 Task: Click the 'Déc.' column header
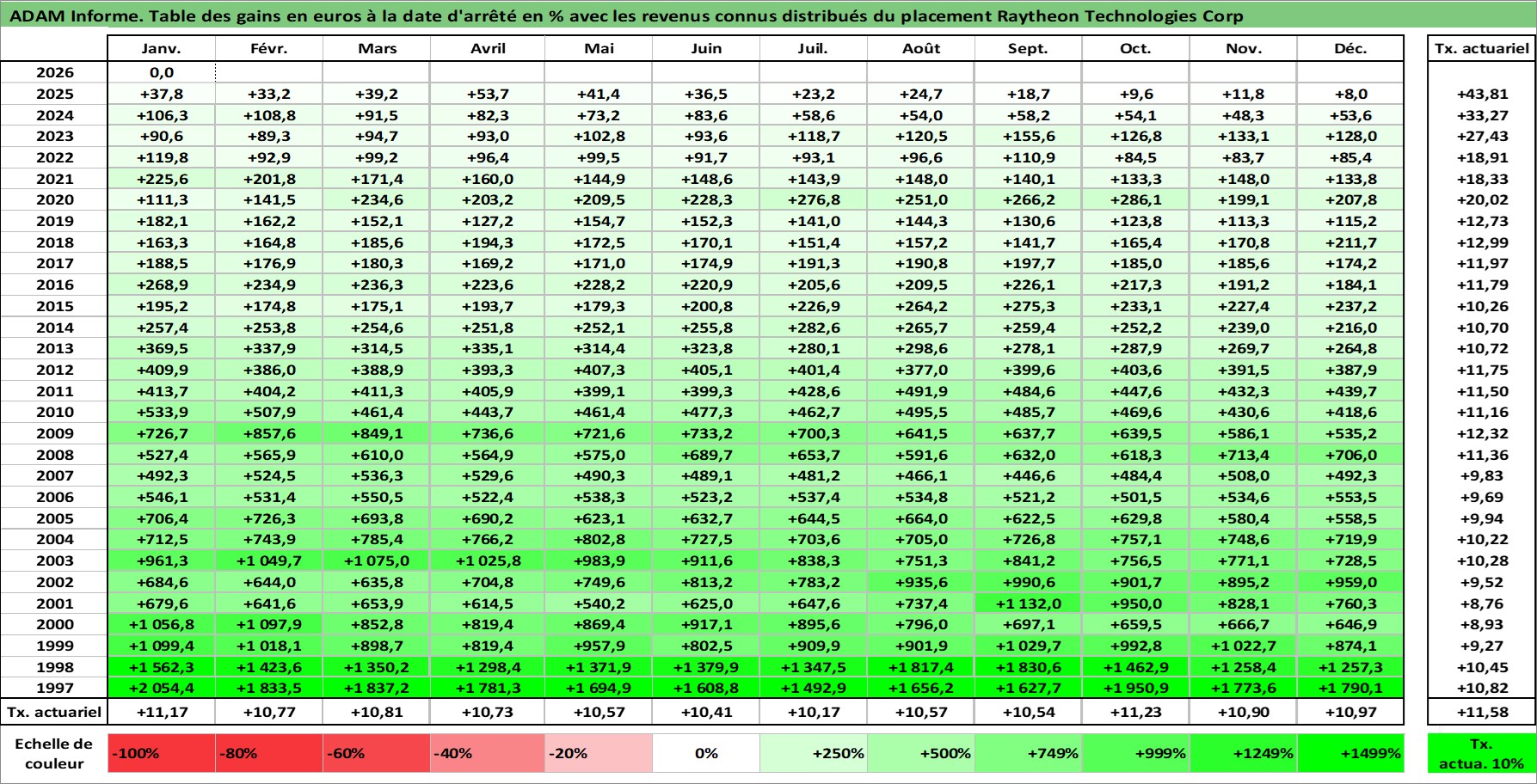(x=1350, y=48)
